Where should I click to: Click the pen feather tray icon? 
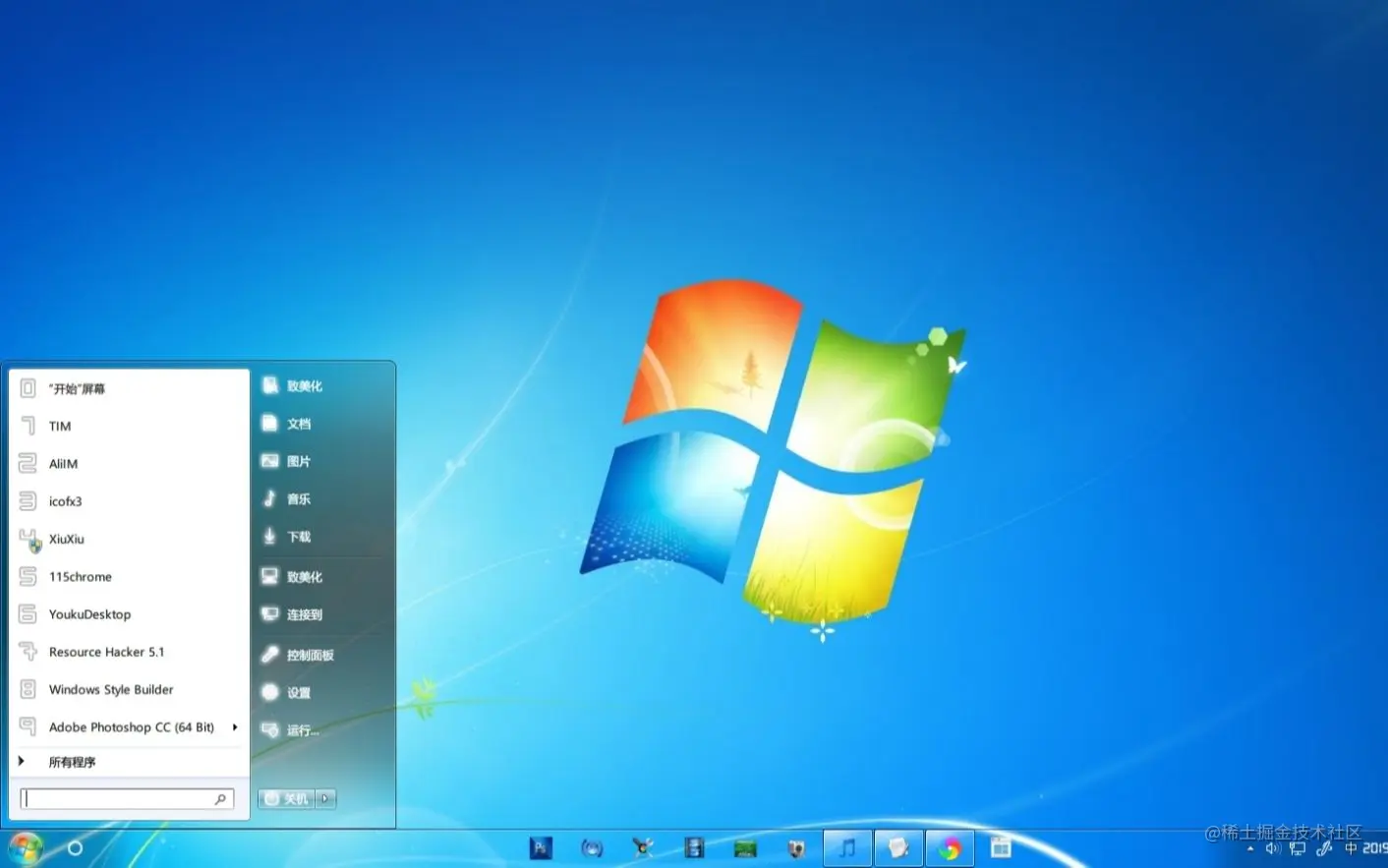(x=1324, y=847)
